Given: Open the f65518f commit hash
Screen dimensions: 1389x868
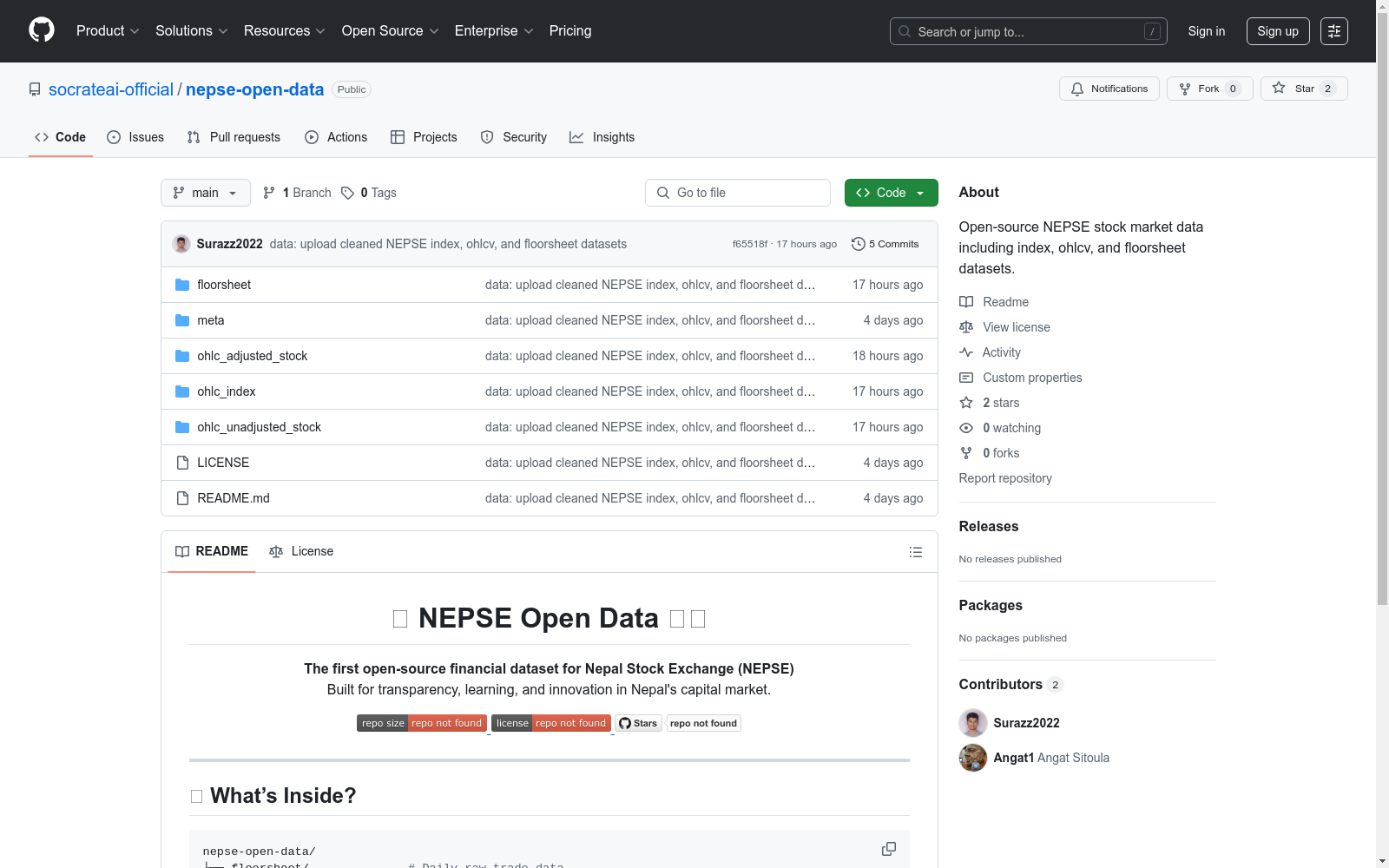Looking at the screenshot, I should (x=750, y=244).
